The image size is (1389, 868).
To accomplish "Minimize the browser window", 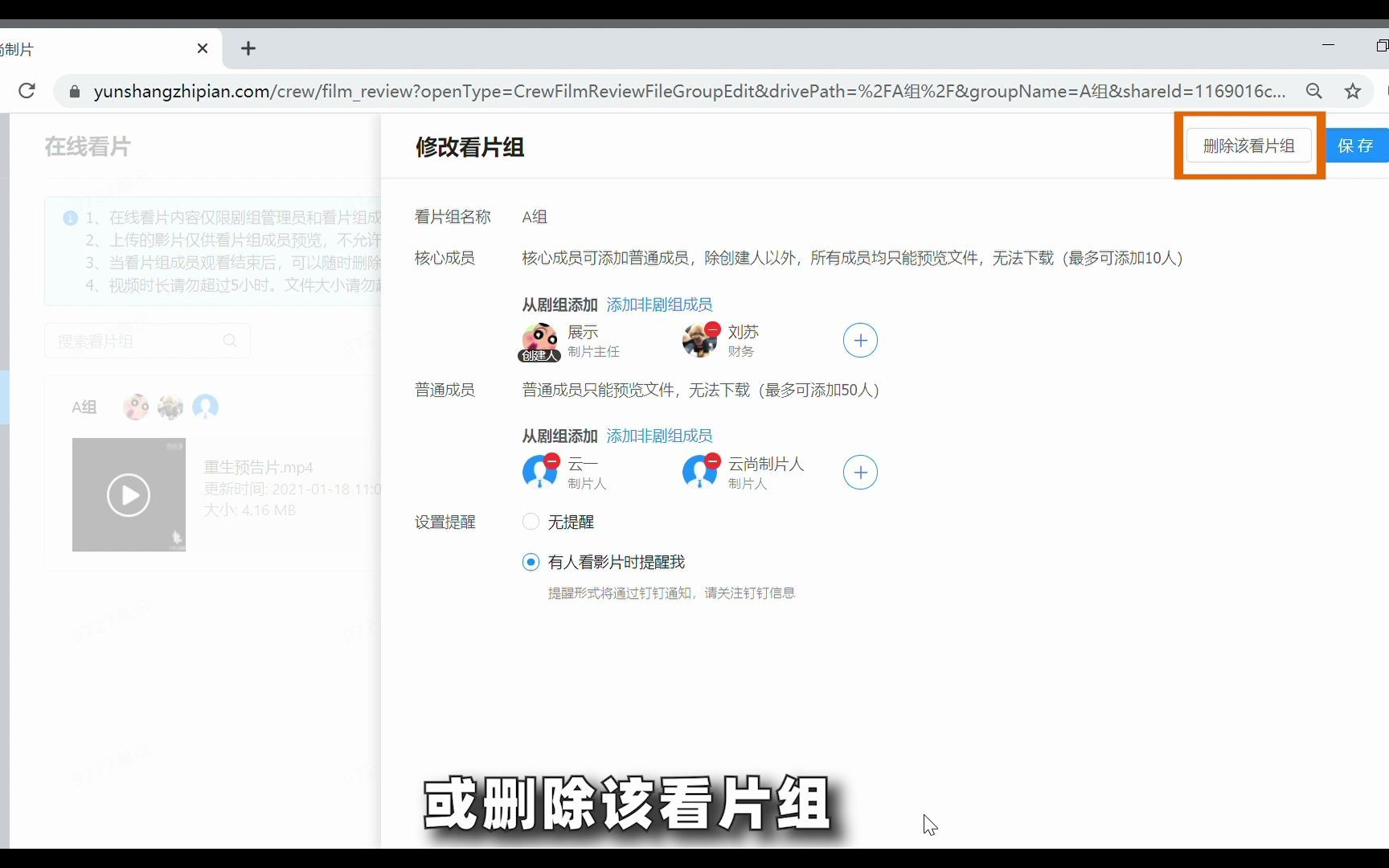I will (1328, 46).
